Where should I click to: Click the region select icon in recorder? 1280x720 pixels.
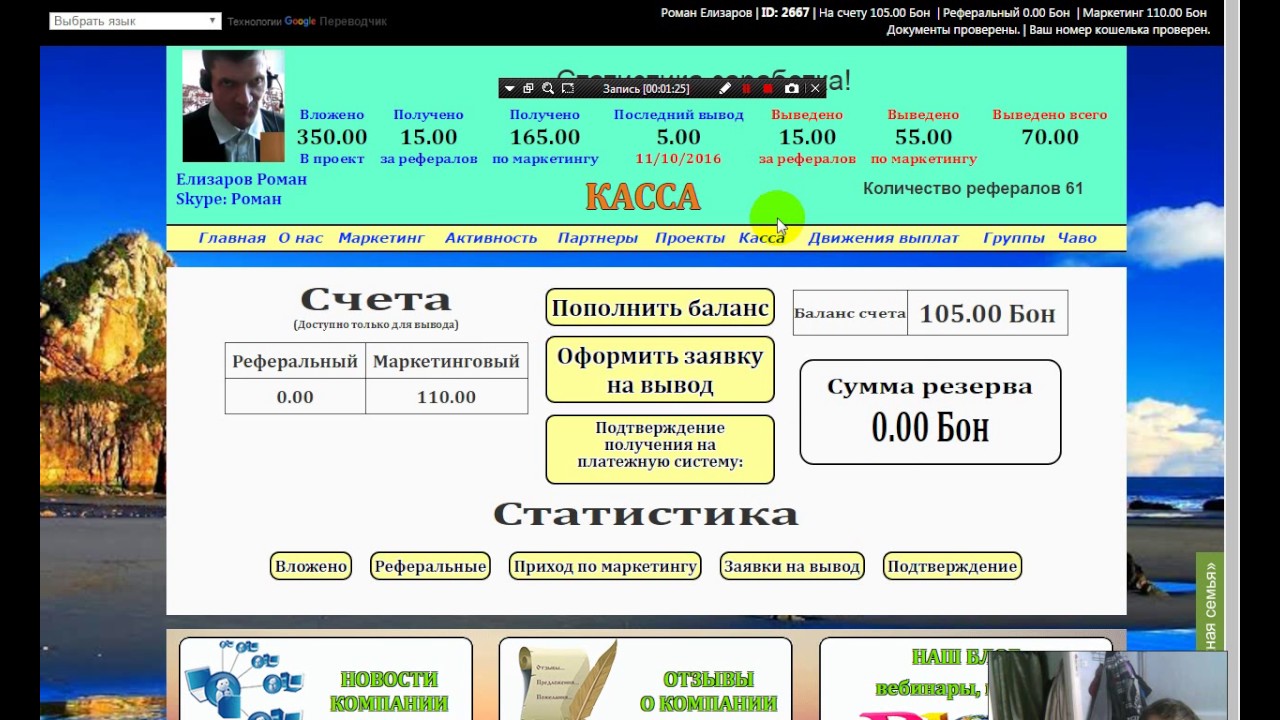pos(568,89)
